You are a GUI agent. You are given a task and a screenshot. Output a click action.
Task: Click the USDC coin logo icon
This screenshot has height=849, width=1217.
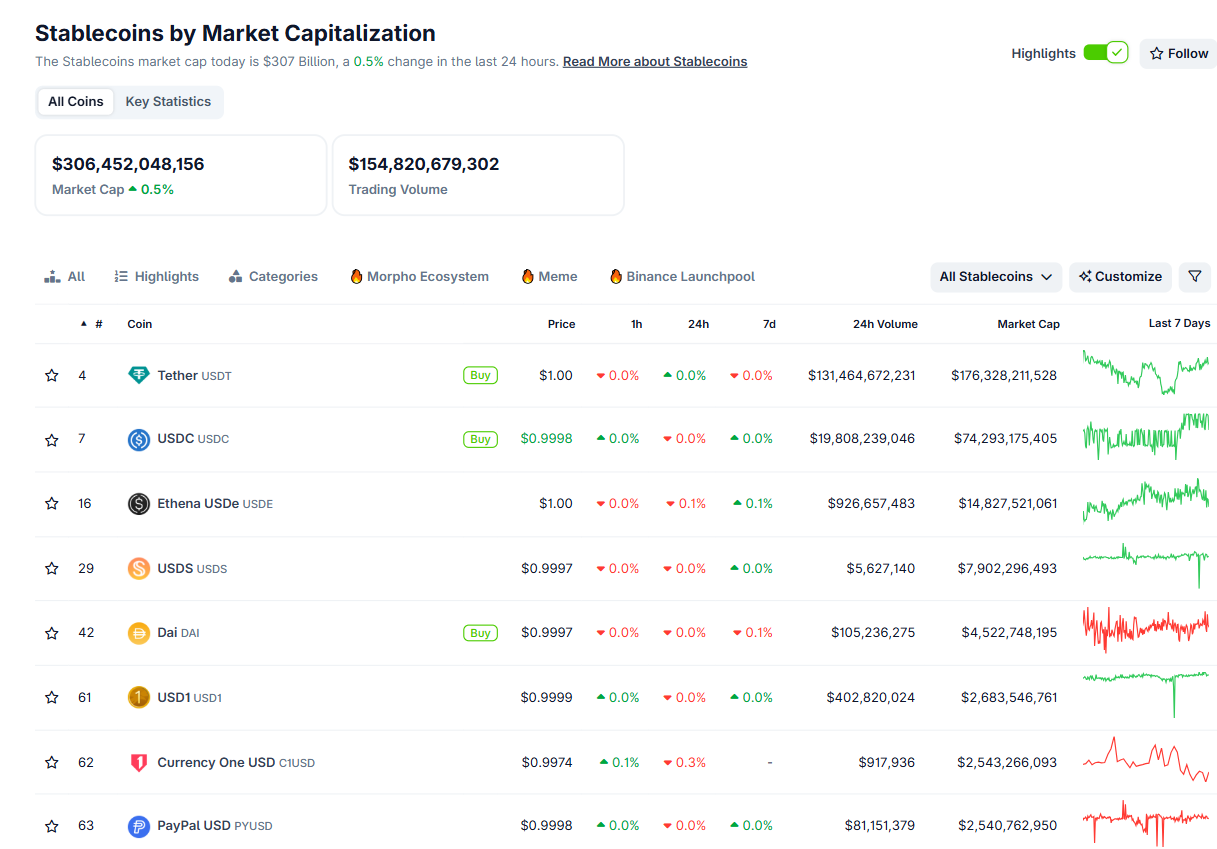139,439
